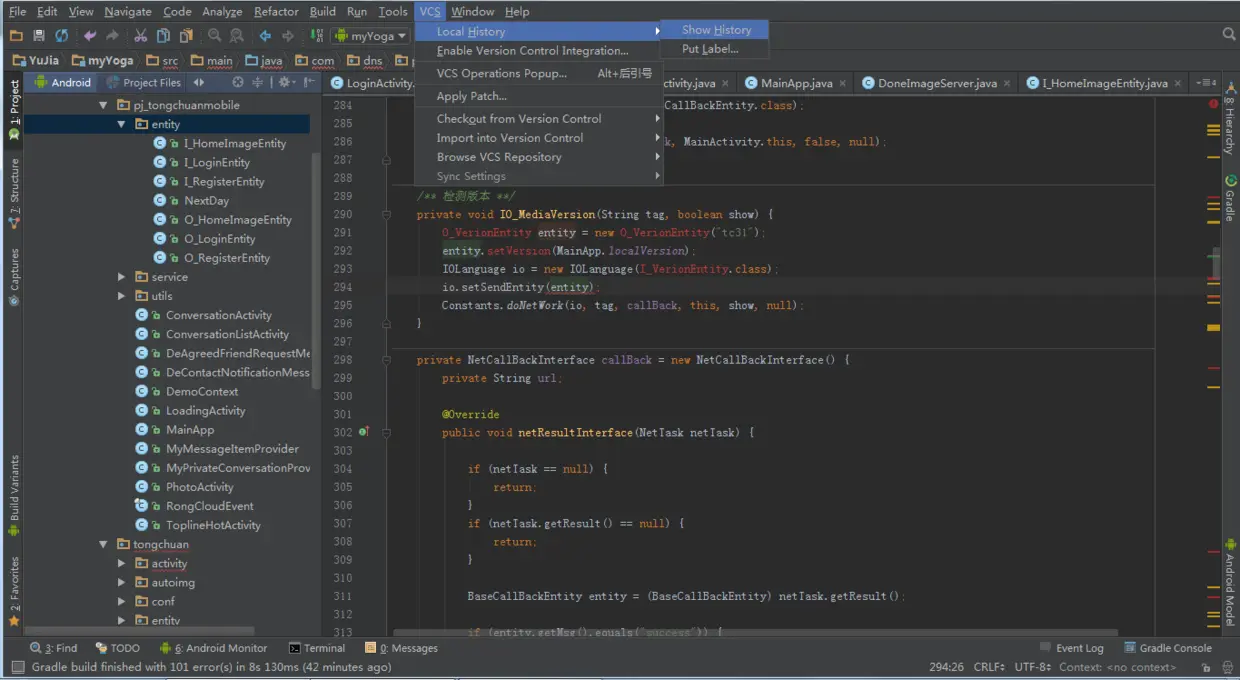Click the Undo arrow in toolbar

click(90, 36)
